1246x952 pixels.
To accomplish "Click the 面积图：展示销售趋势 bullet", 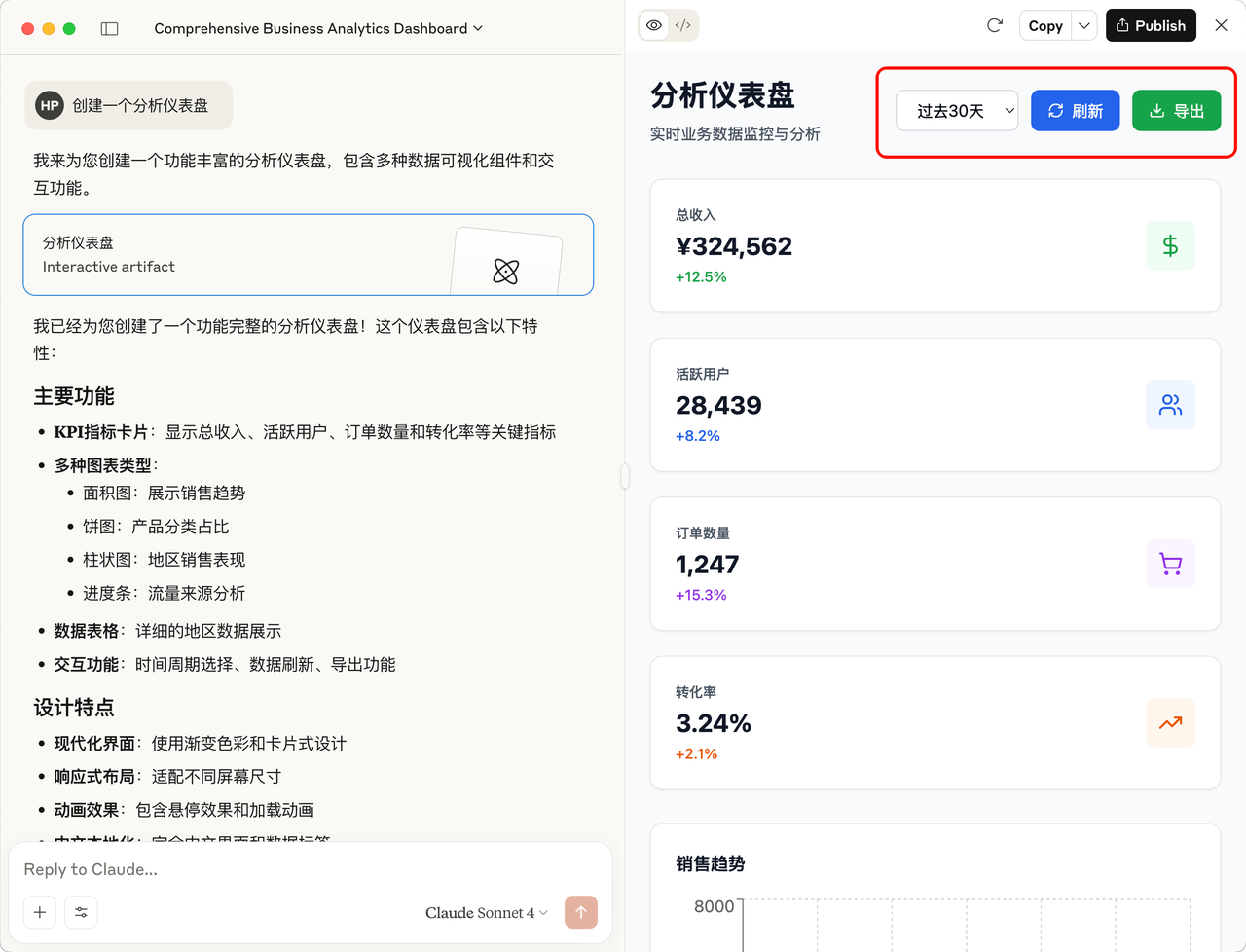I will [165, 494].
